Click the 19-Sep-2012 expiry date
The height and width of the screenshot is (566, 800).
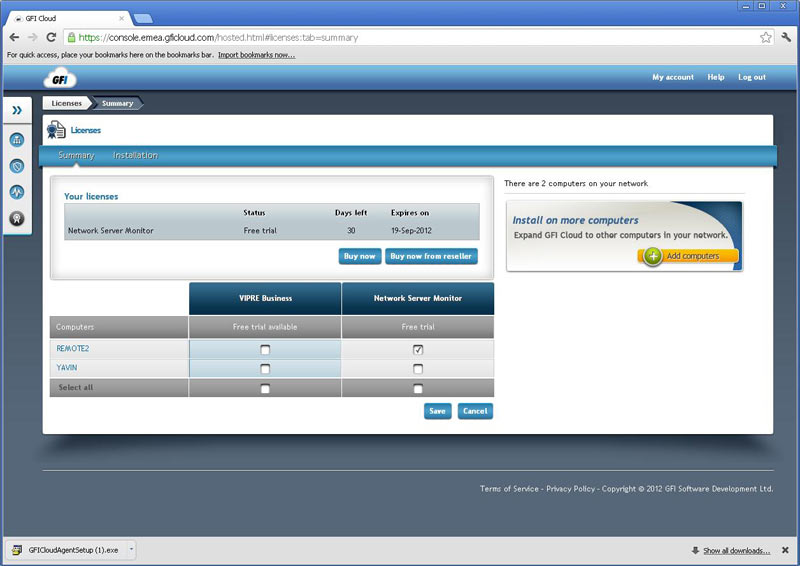411,231
